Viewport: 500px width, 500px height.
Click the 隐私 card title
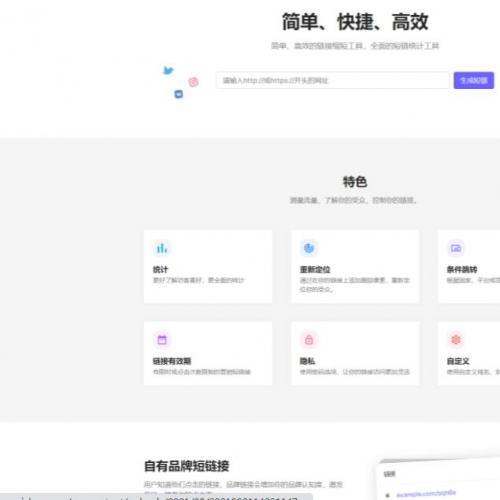pyautogui.click(x=307, y=361)
